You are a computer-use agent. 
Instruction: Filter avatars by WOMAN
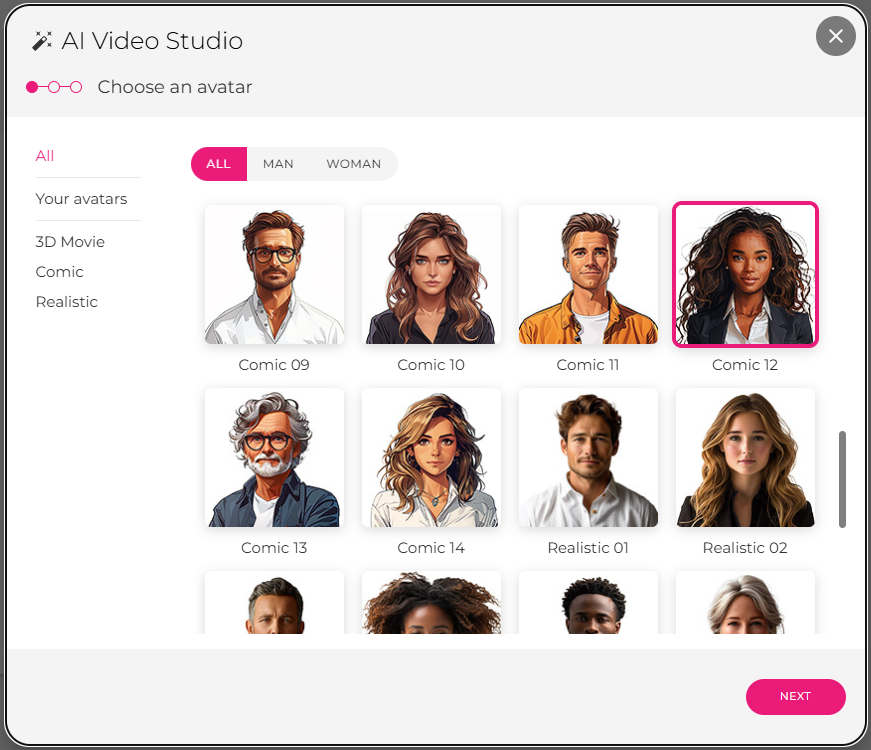point(353,164)
